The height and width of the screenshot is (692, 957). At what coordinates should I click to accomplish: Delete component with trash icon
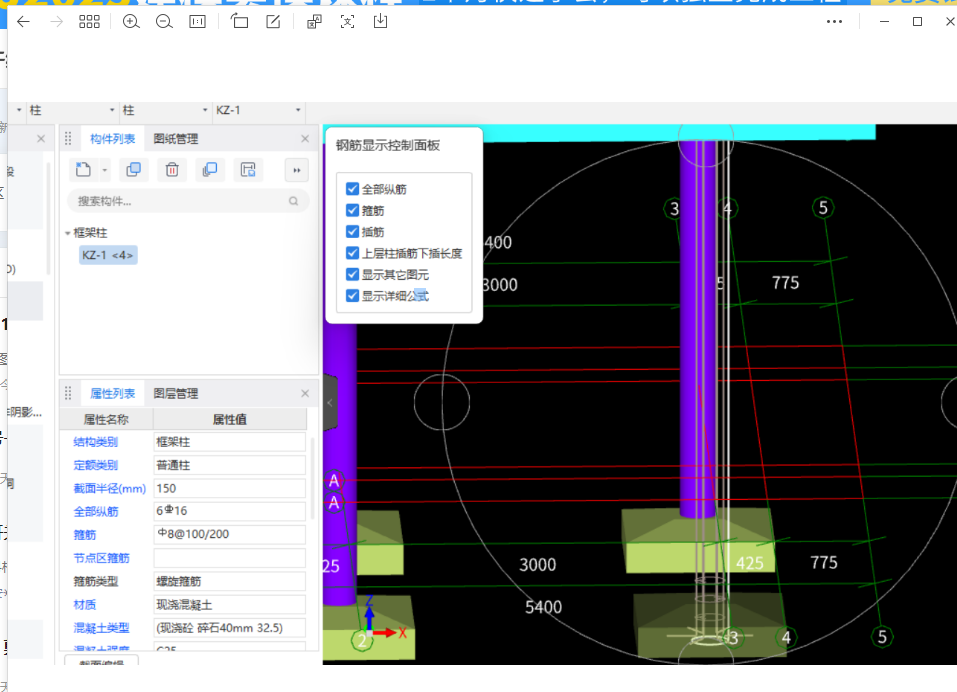[172, 170]
